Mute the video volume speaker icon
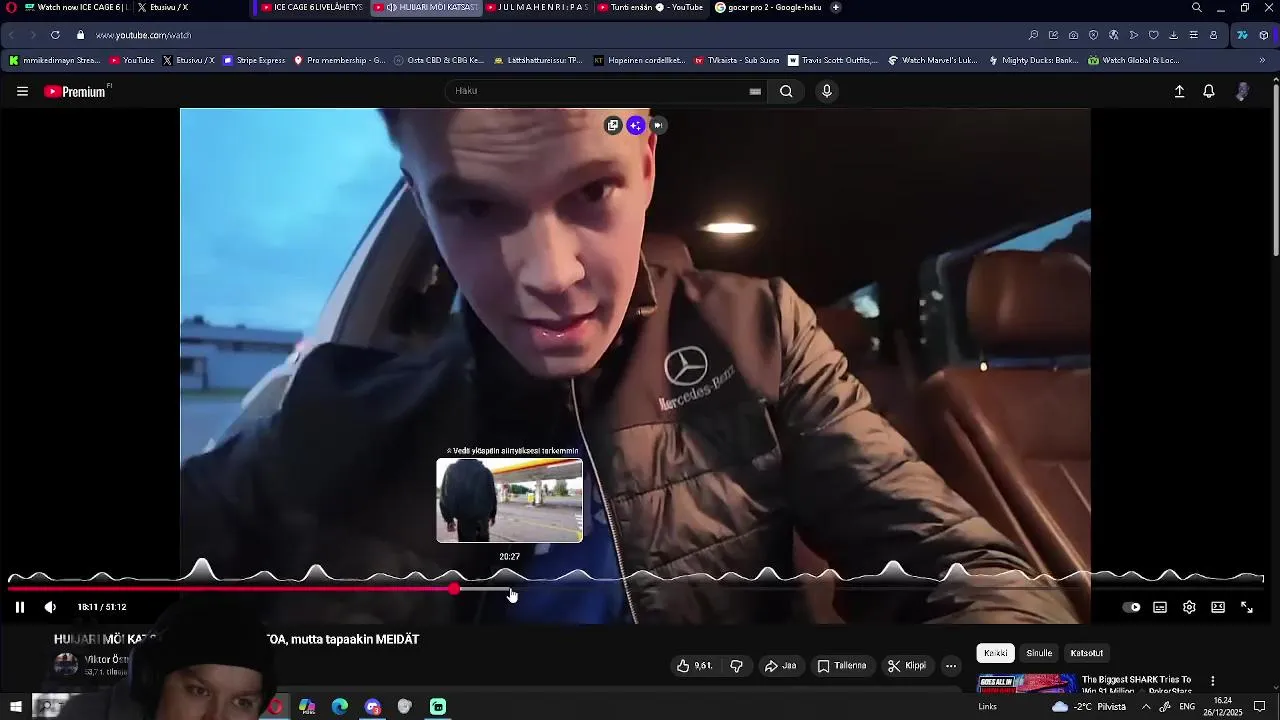Screen dimensions: 1280x720 click(50, 607)
